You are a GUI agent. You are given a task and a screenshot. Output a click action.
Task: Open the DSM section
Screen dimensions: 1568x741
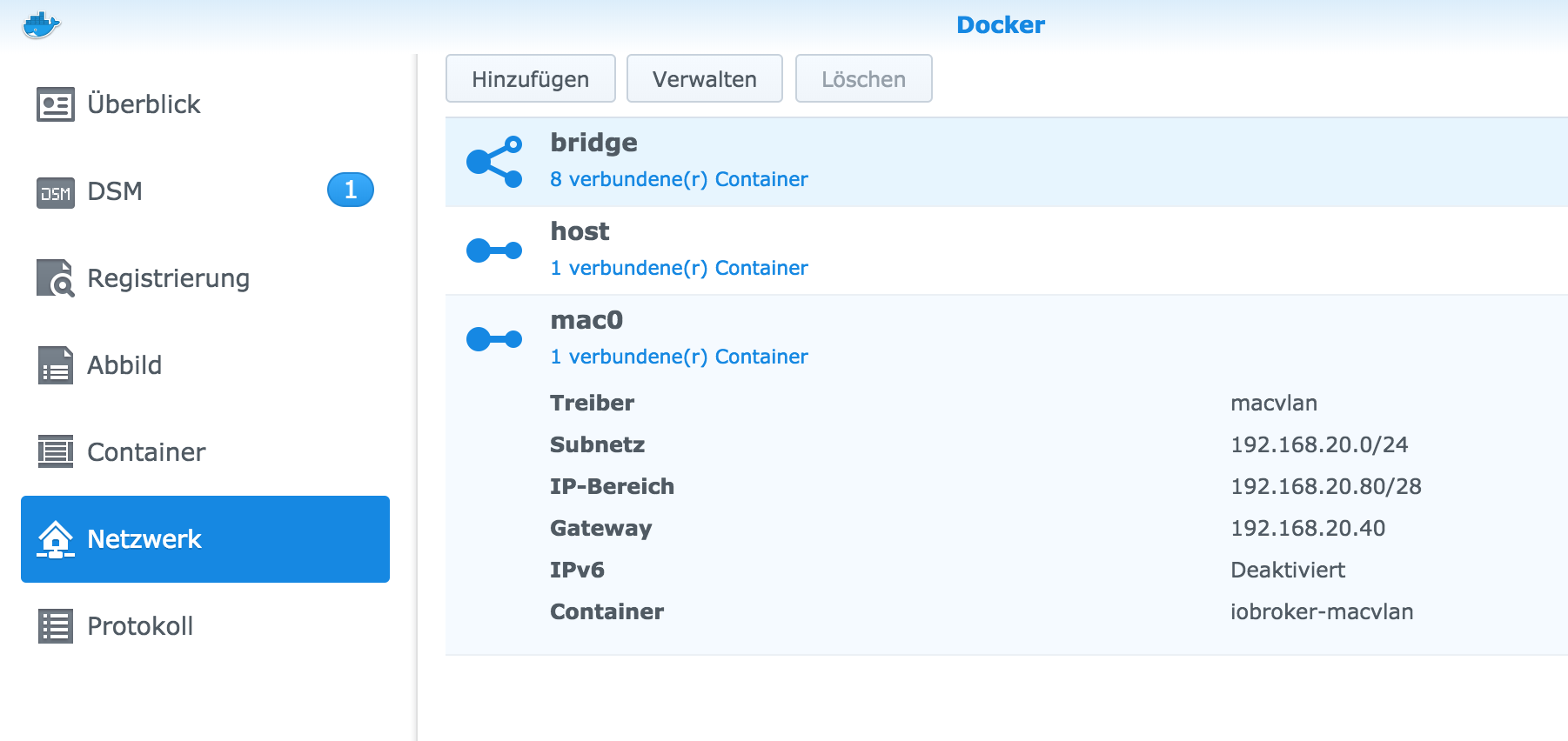click(205, 191)
